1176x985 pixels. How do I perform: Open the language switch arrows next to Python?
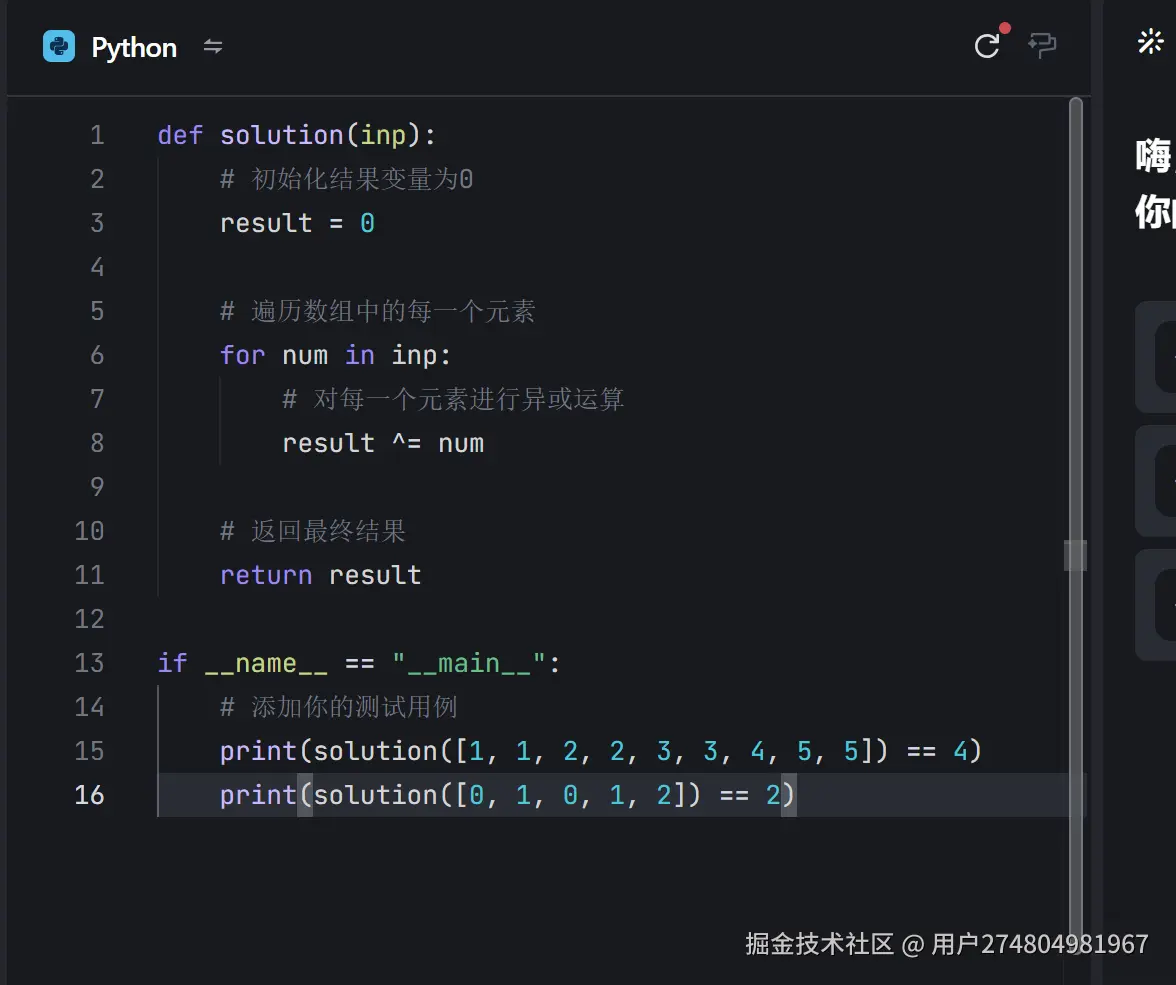point(213,47)
